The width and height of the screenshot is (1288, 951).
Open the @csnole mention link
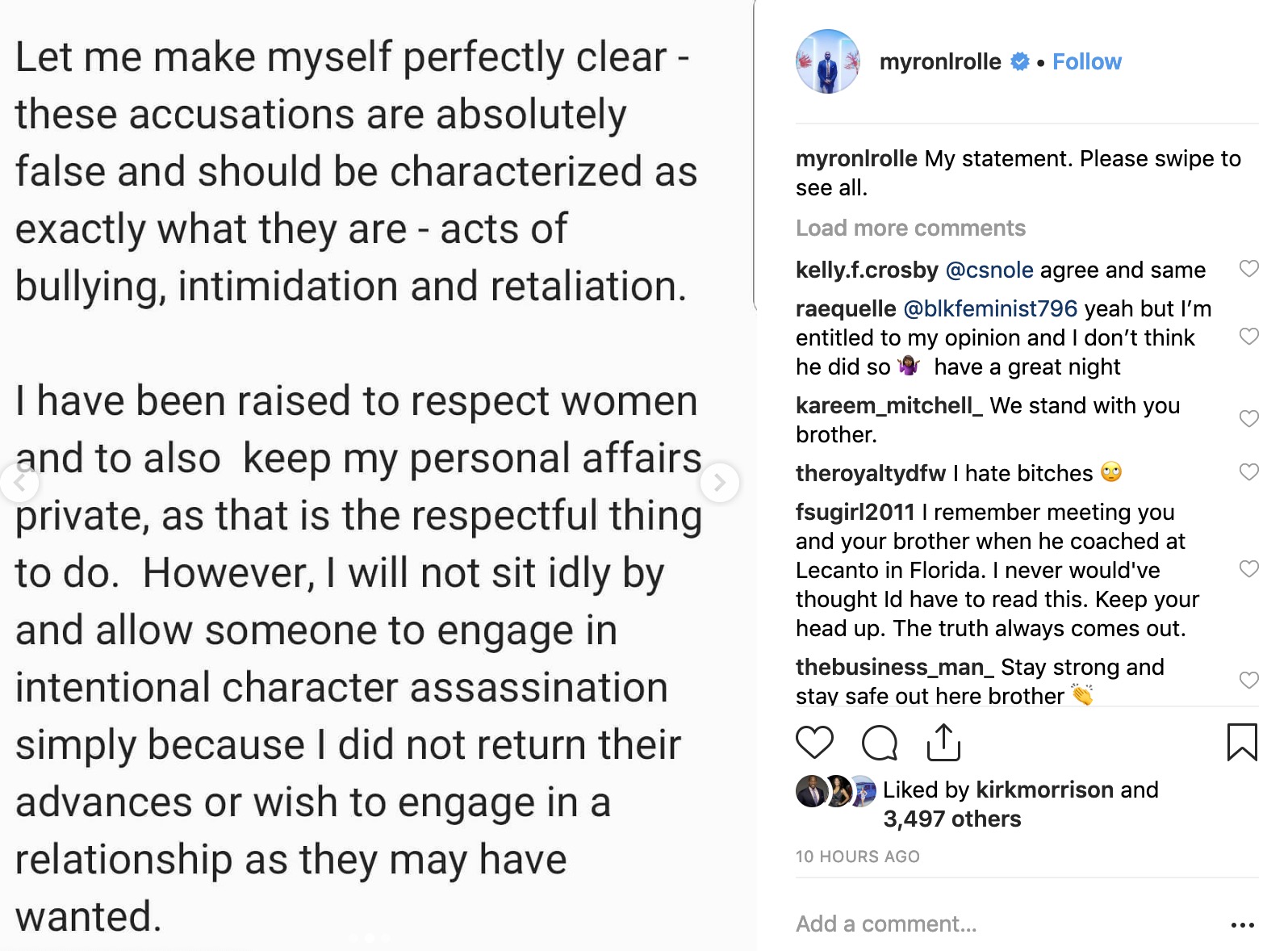click(989, 270)
